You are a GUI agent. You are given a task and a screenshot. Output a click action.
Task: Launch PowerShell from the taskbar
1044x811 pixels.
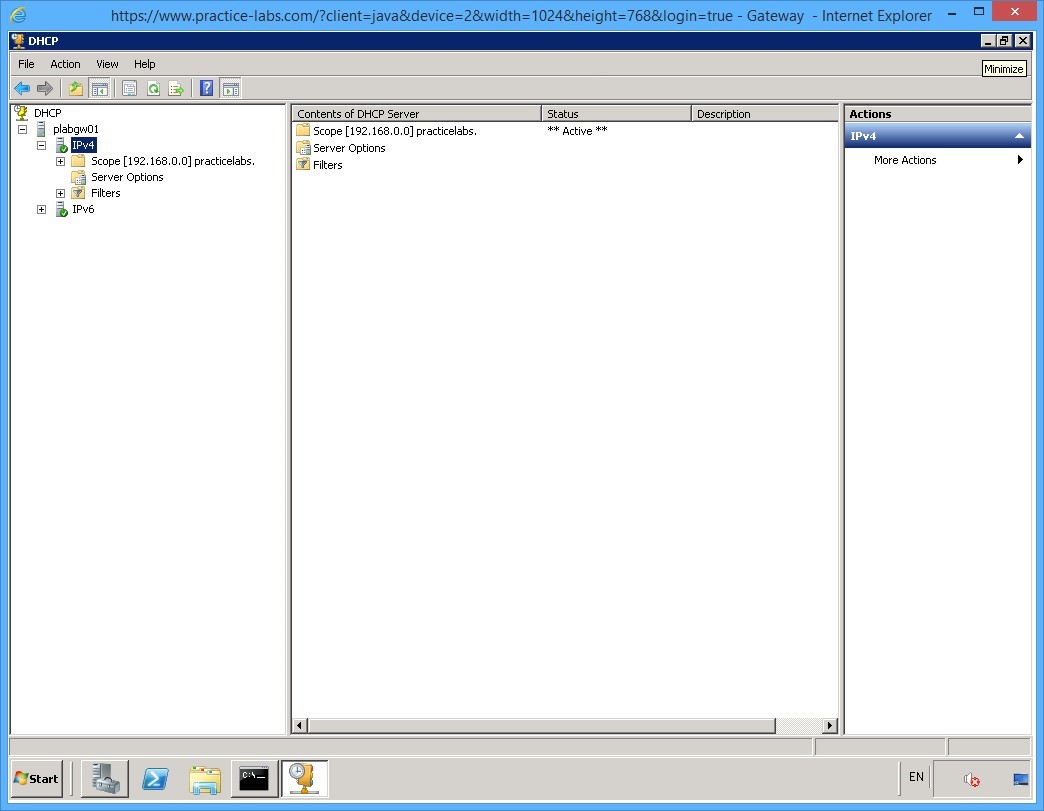pos(155,779)
